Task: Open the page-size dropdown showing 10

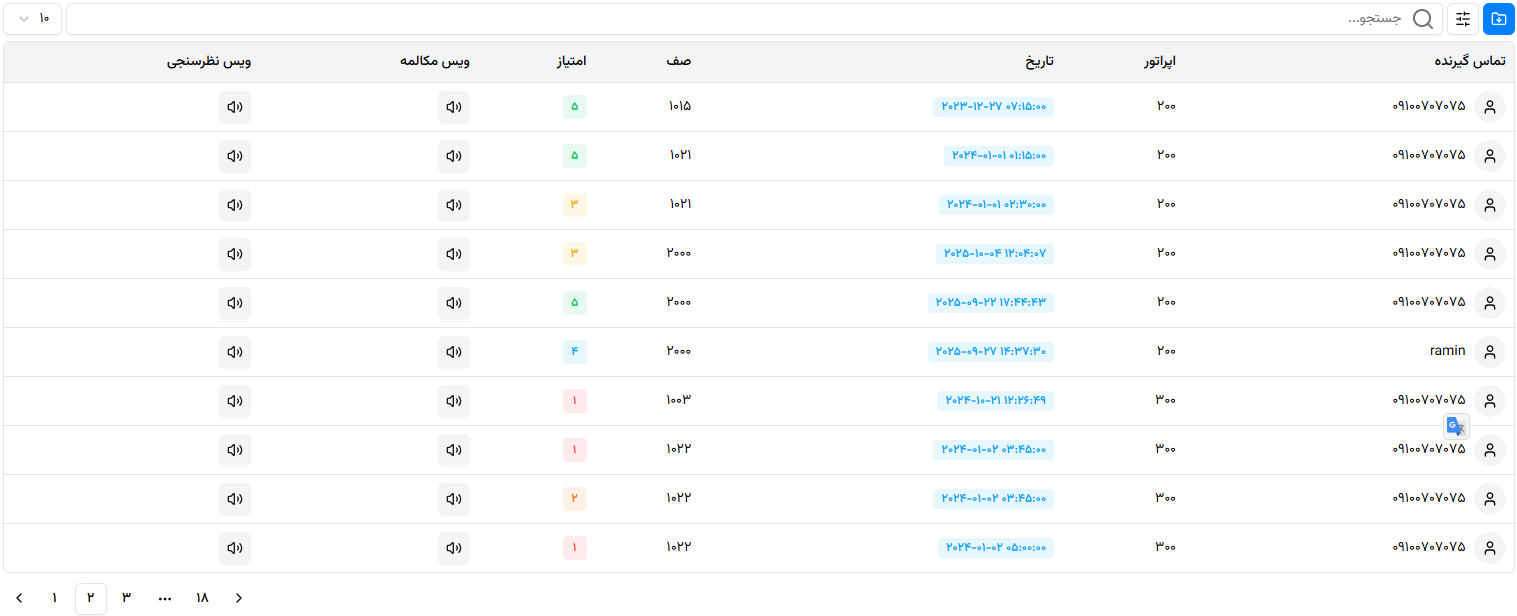Action: coord(33,19)
